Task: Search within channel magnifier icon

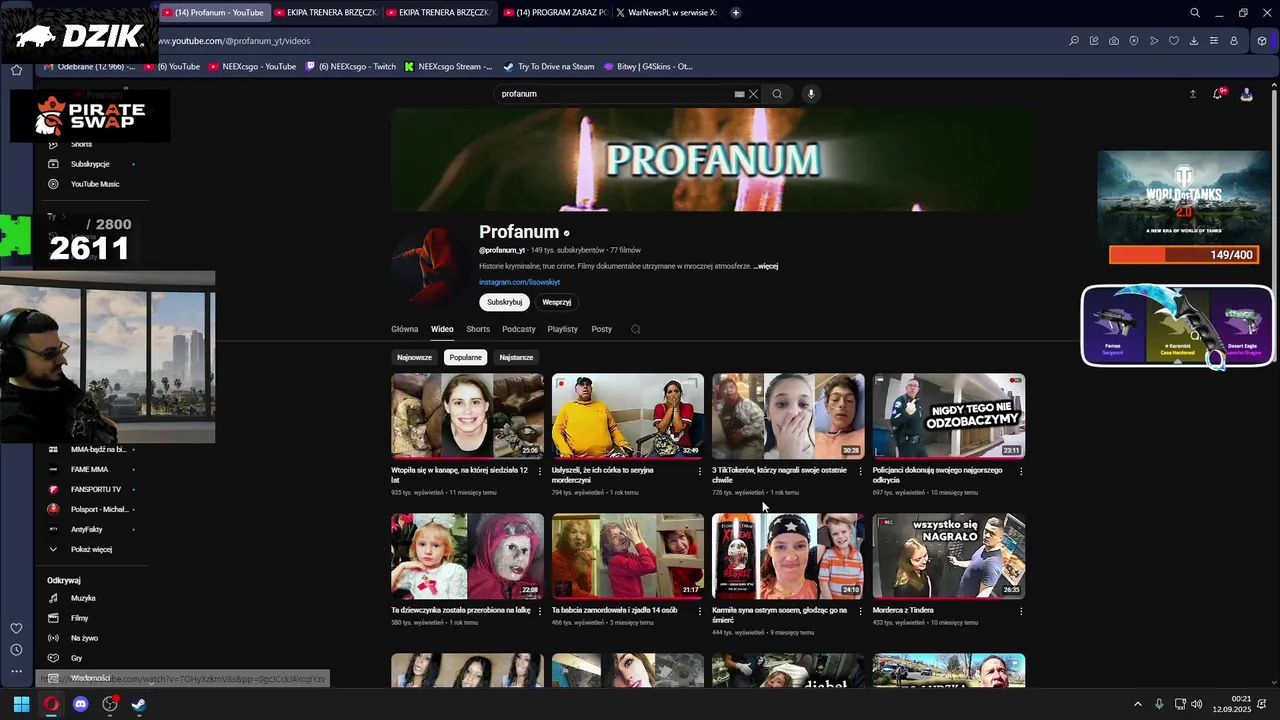Action: point(635,329)
